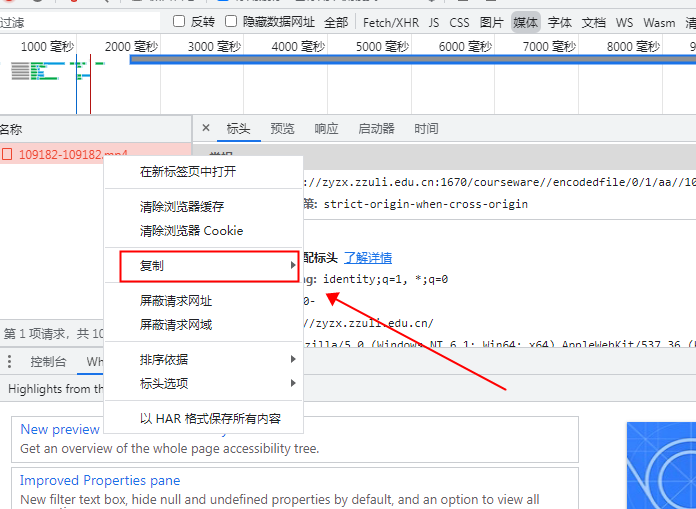Enable the 隐藏数据网址 checkbox
Image resolution: width=696 pixels, height=509 pixels.
point(232,22)
